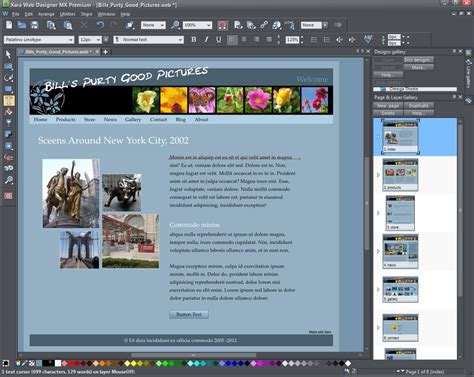Pin the Designs gallery panel
The image size is (474, 377).
454,51
